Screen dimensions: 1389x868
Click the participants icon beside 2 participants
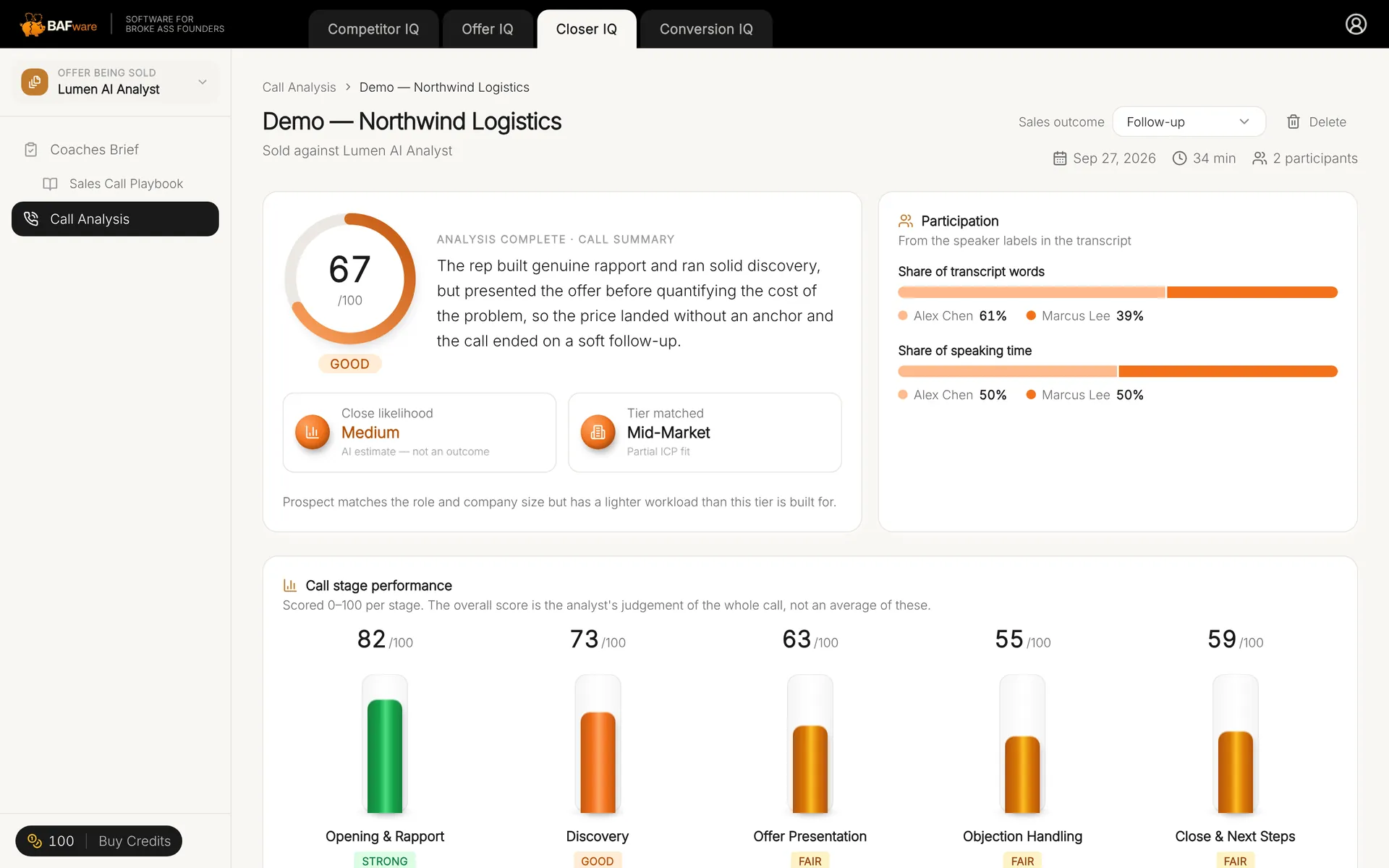(1260, 158)
